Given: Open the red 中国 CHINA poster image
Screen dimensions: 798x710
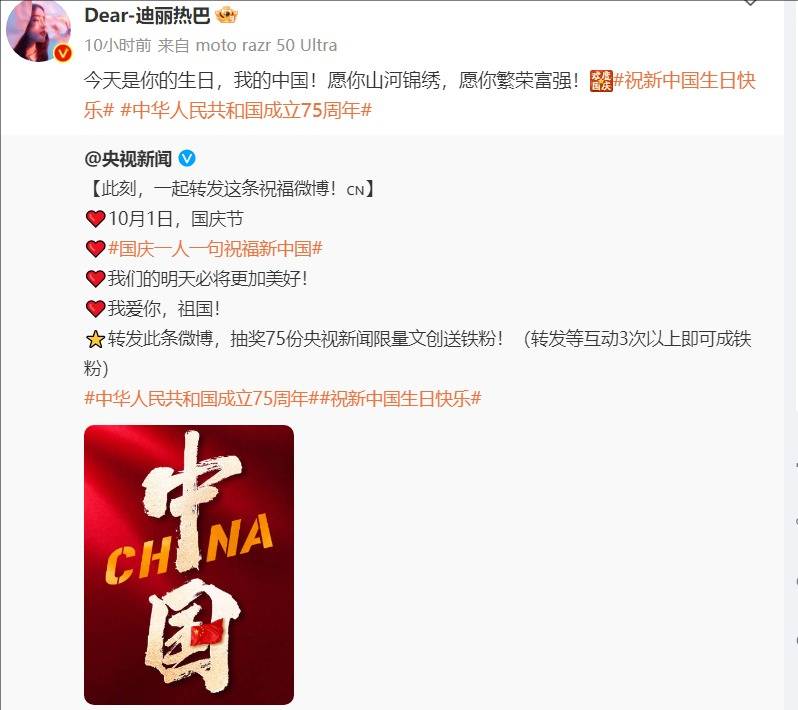Looking at the screenshot, I should coord(189,564).
